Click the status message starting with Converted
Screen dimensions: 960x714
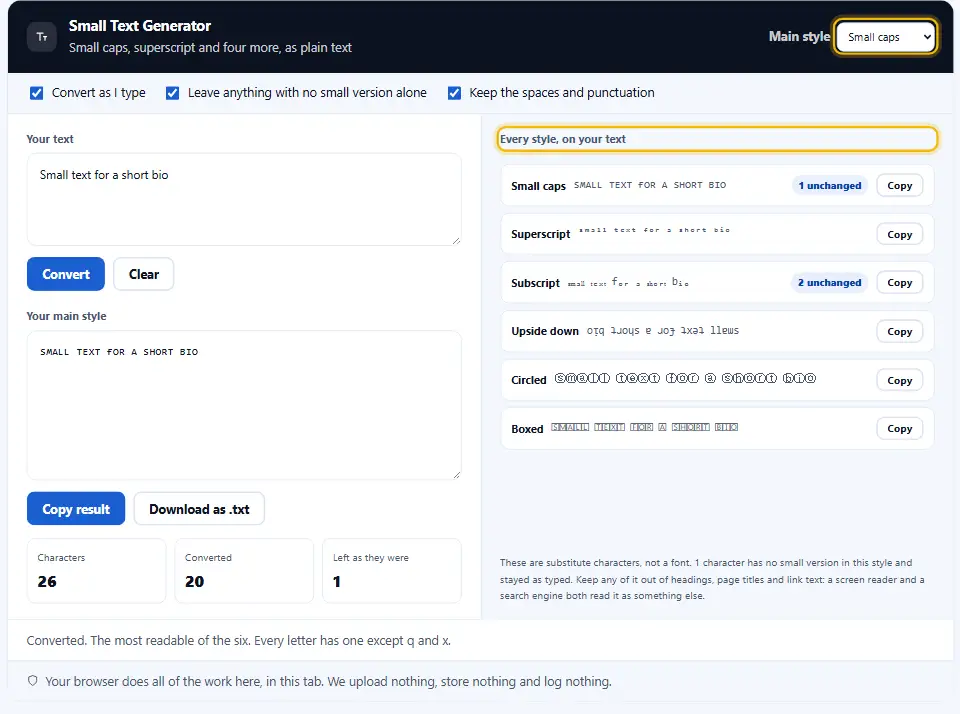point(239,641)
